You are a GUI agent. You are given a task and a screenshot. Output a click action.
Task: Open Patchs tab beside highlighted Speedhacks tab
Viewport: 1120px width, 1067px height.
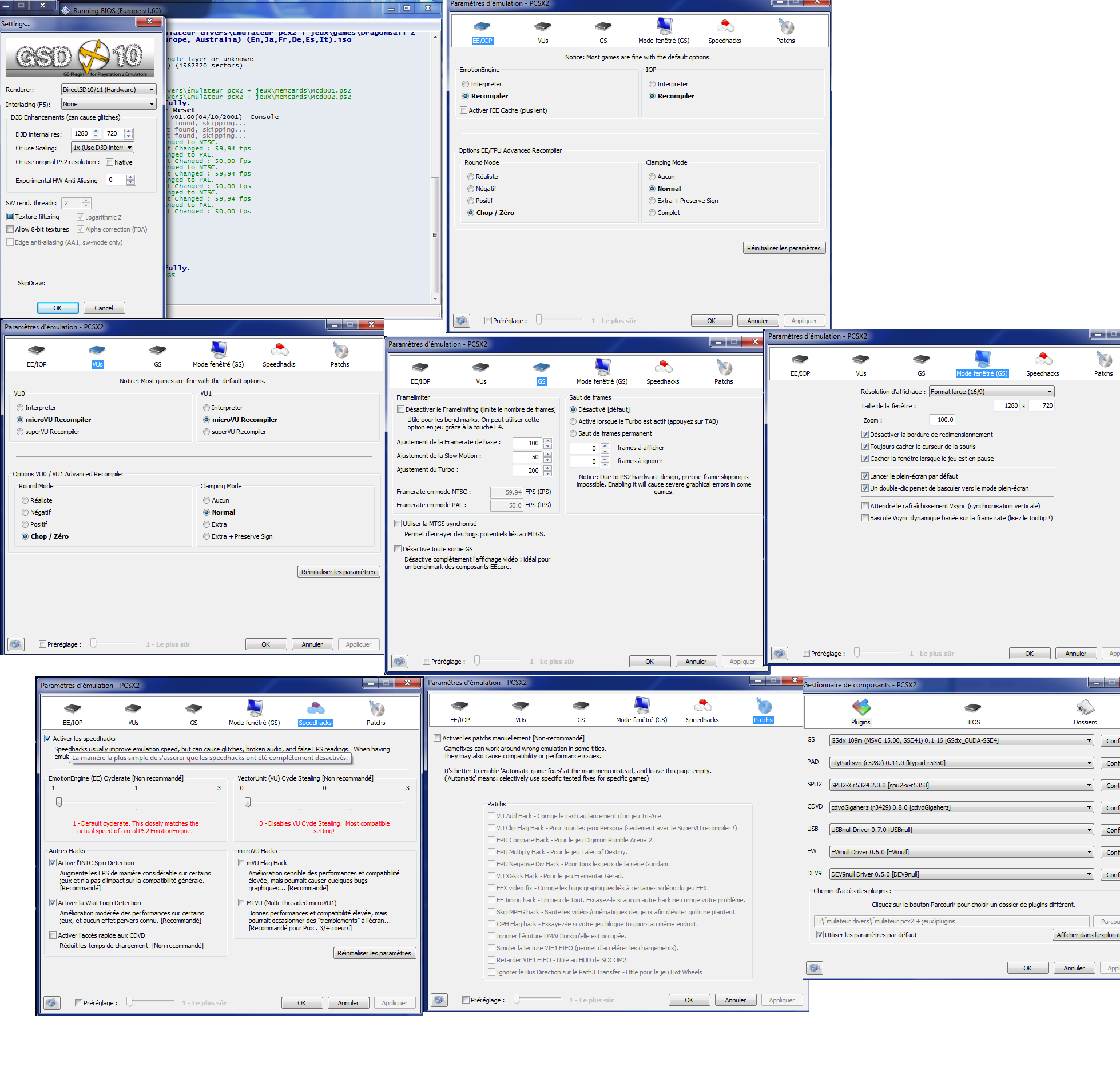pos(376,709)
